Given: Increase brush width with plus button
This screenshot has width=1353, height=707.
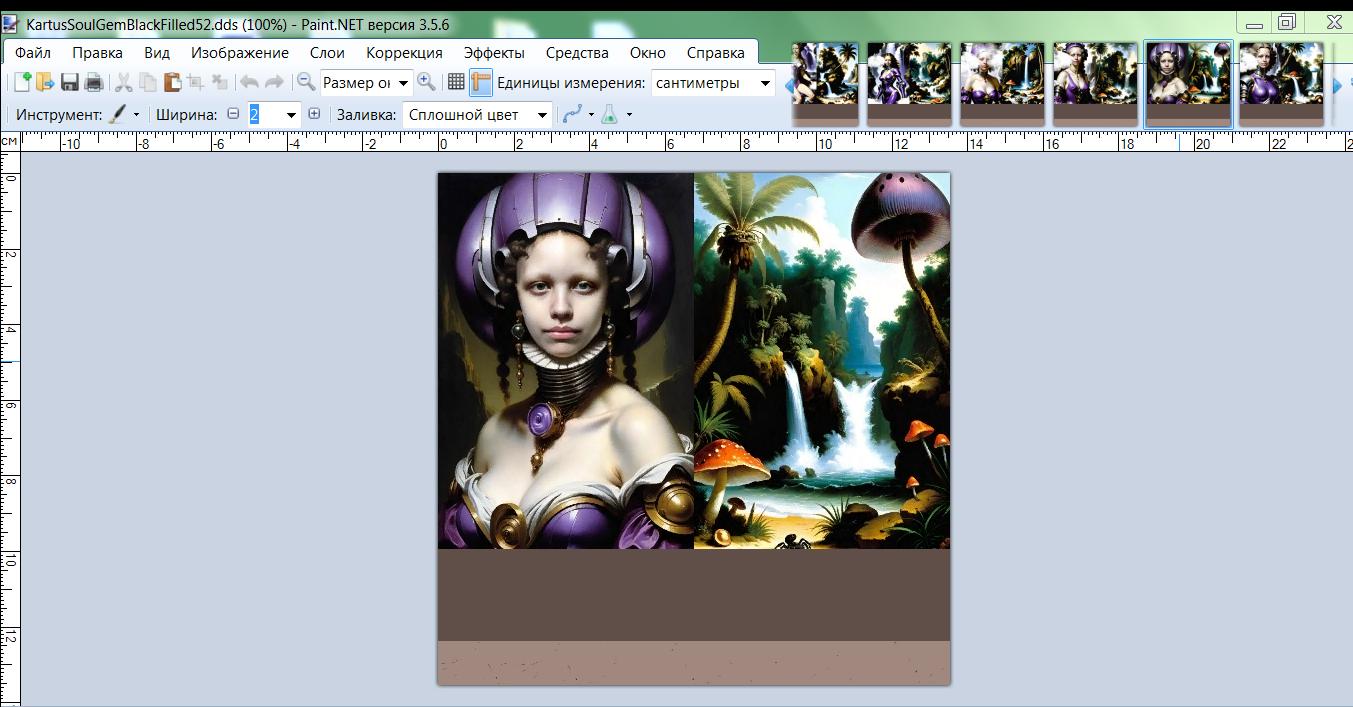Looking at the screenshot, I should pos(314,114).
